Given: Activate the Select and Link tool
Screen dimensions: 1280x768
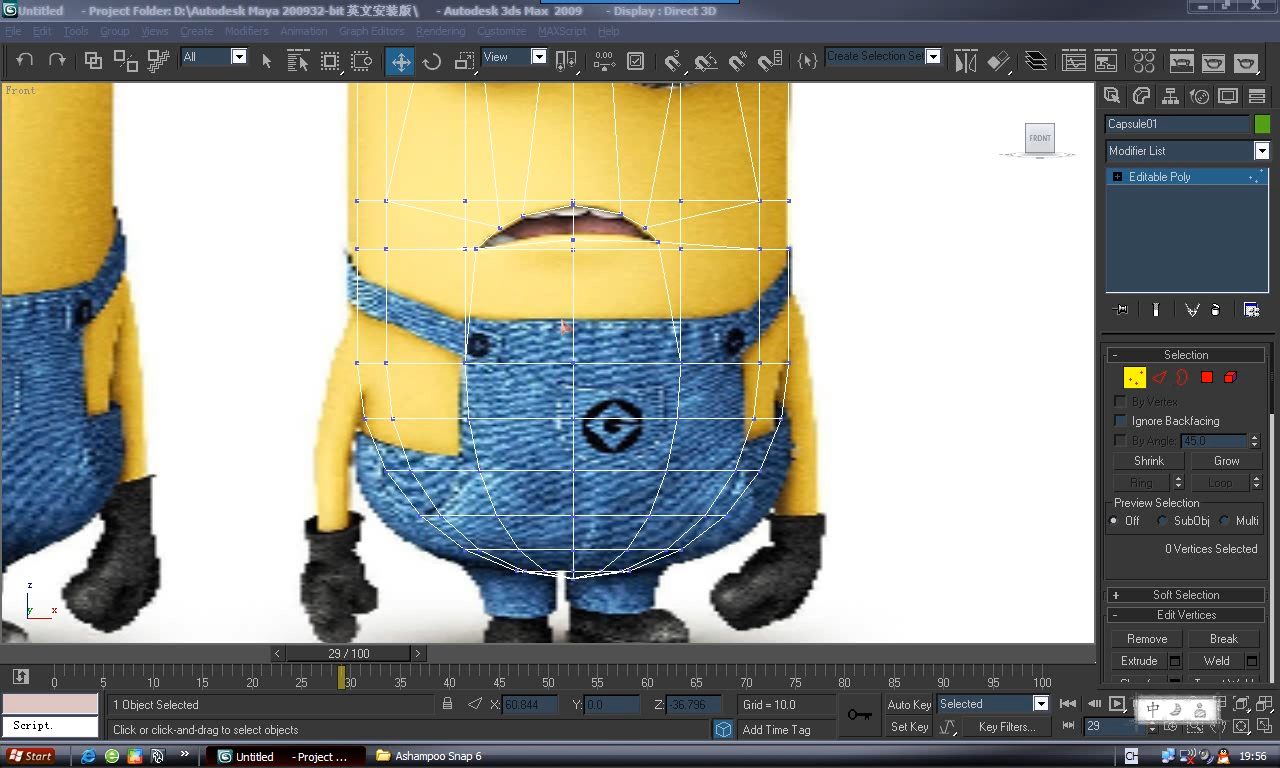Looking at the screenshot, I should coord(93,60).
